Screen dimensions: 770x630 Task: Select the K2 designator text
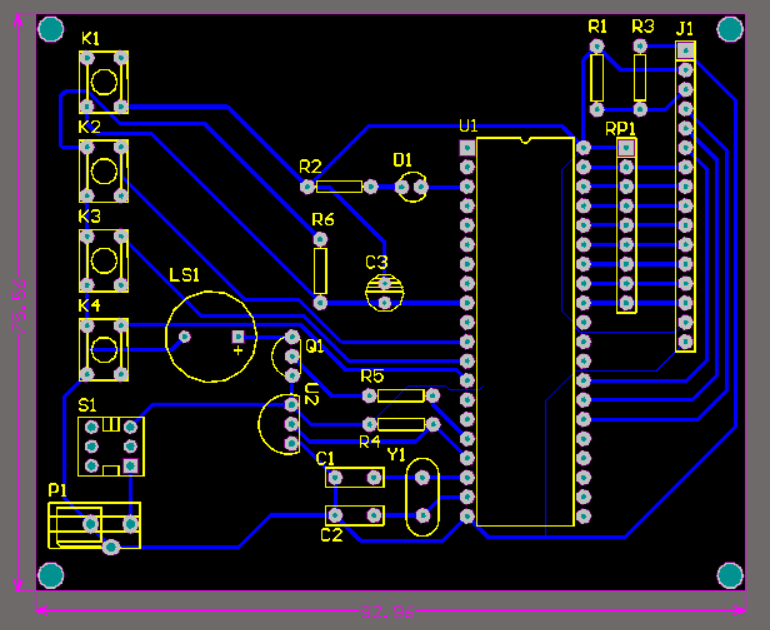pos(89,128)
